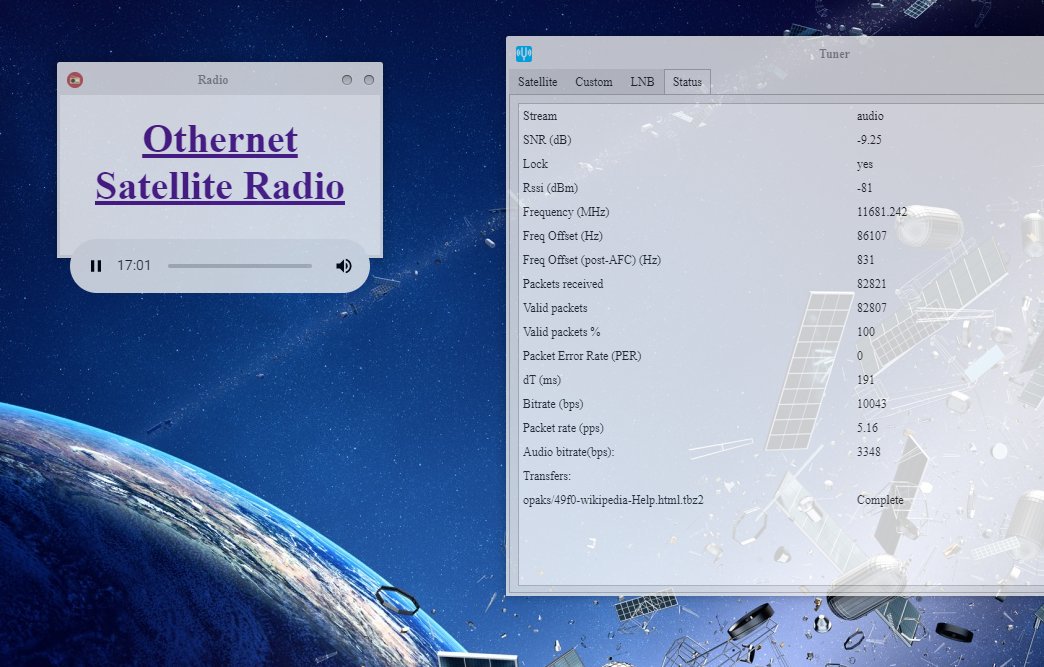
Task: Click the 'Transfers:' label
Action: click(547, 475)
